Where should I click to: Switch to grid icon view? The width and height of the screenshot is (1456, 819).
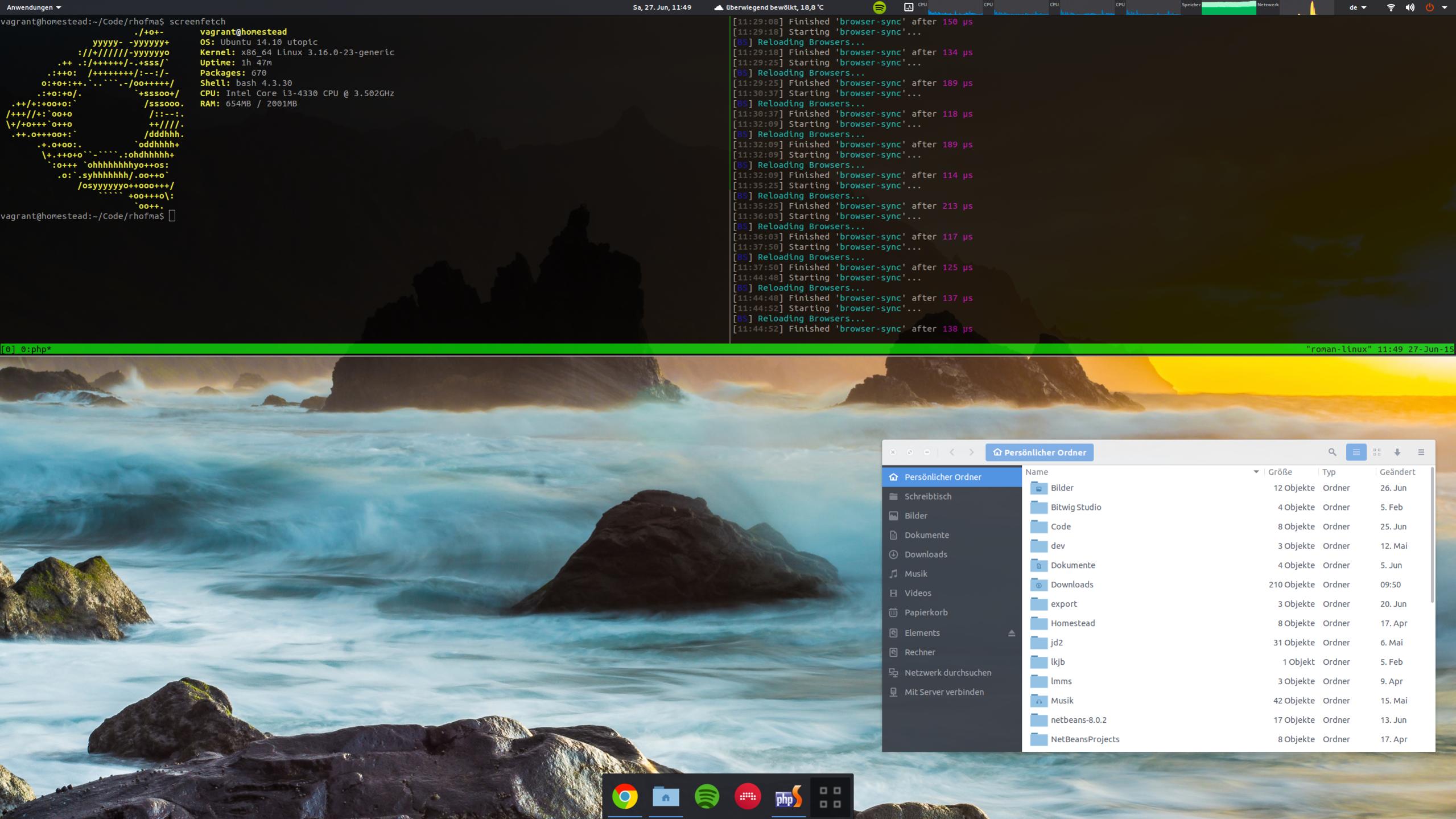click(x=1377, y=452)
